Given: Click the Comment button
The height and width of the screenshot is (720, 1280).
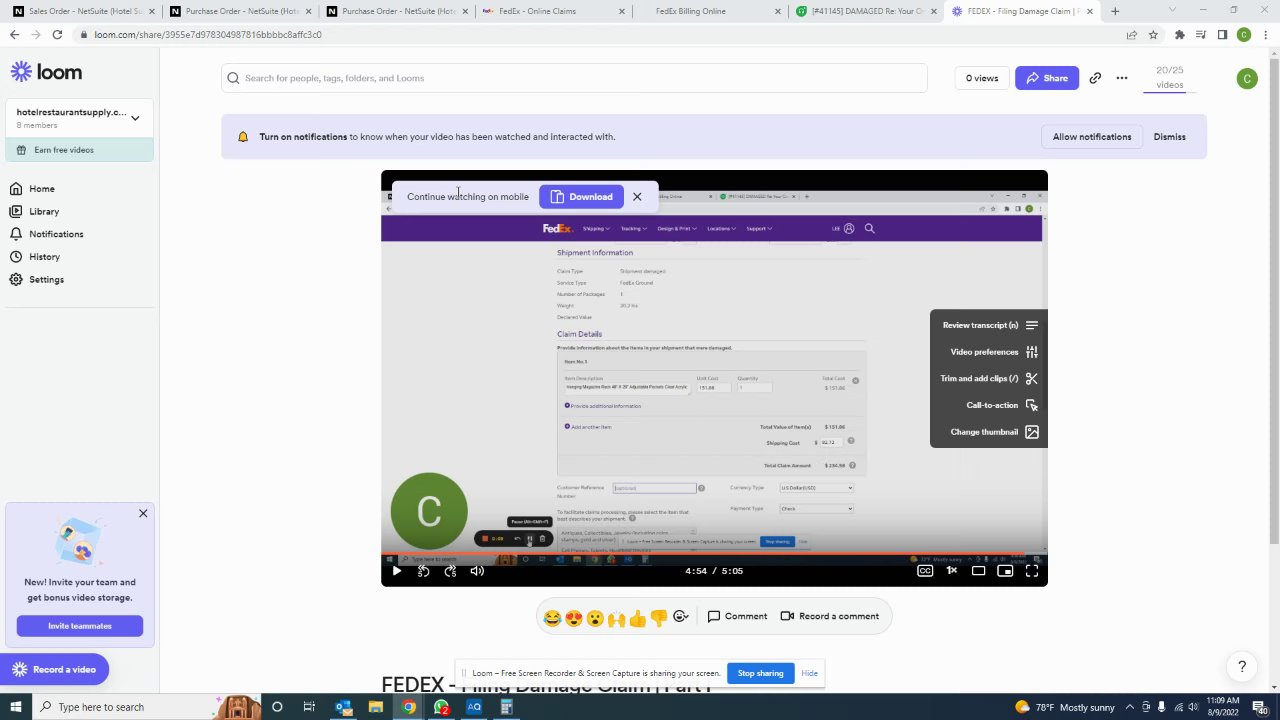Looking at the screenshot, I should (x=738, y=616).
